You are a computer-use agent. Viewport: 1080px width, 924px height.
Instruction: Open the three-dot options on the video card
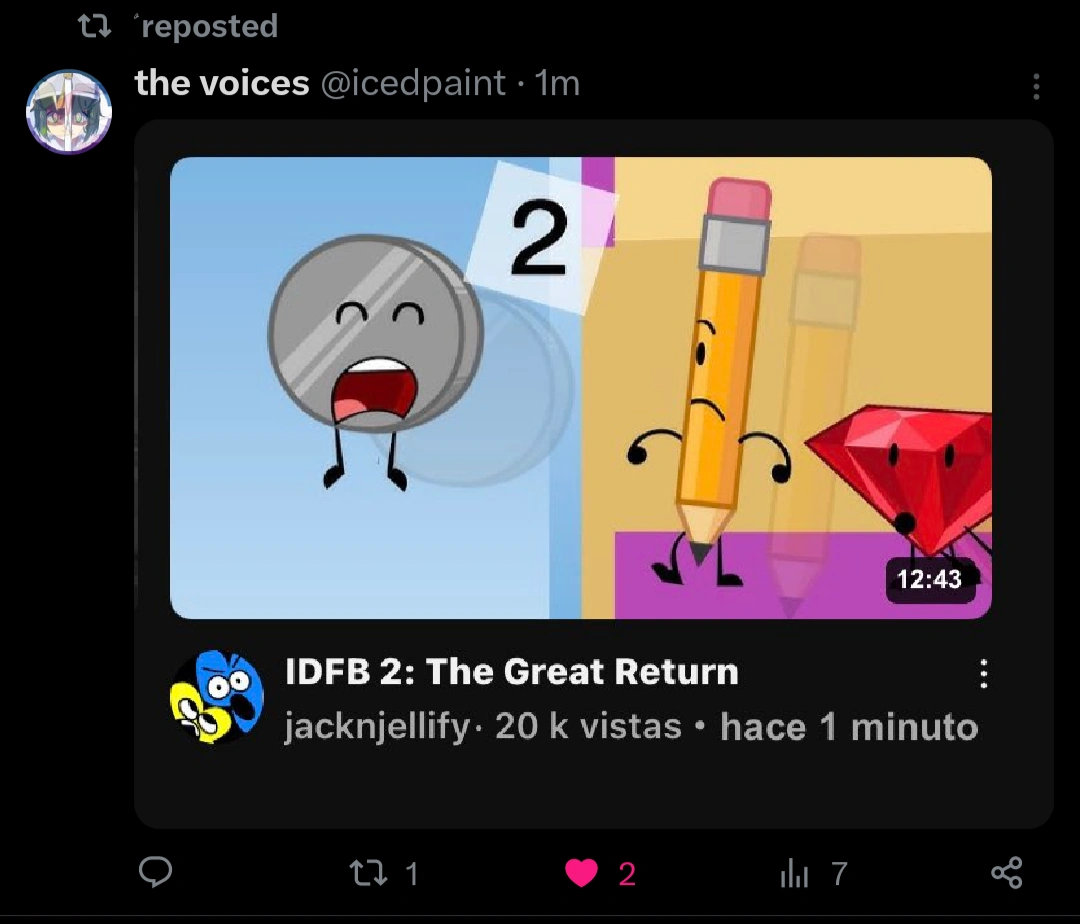point(983,674)
